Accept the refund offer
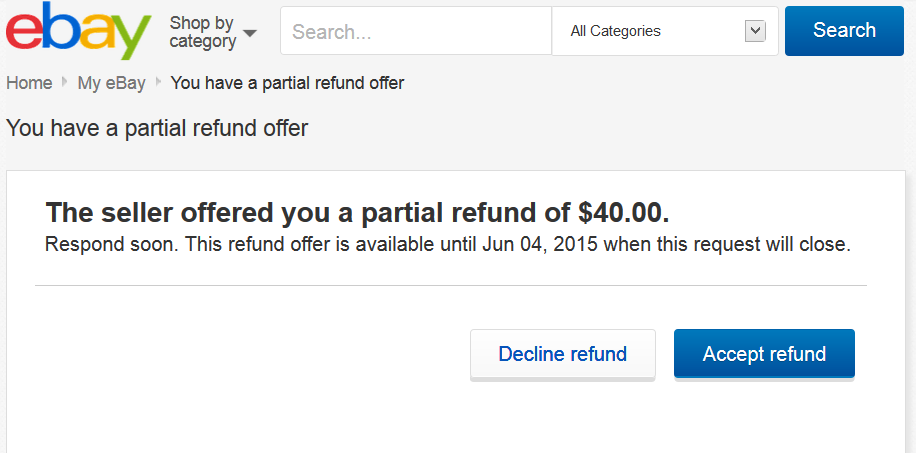 pyautogui.click(x=764, y=354)
